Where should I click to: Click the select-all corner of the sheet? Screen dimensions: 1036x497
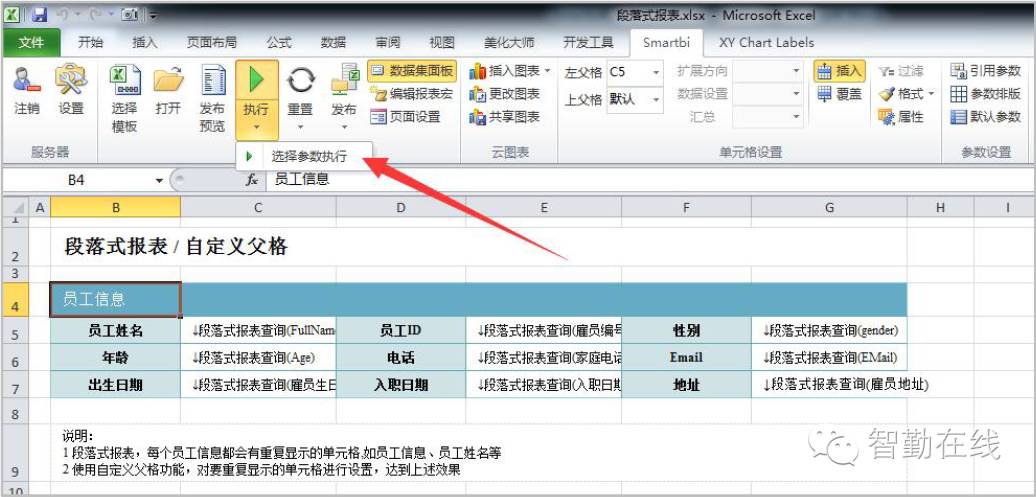coord(16,208)
